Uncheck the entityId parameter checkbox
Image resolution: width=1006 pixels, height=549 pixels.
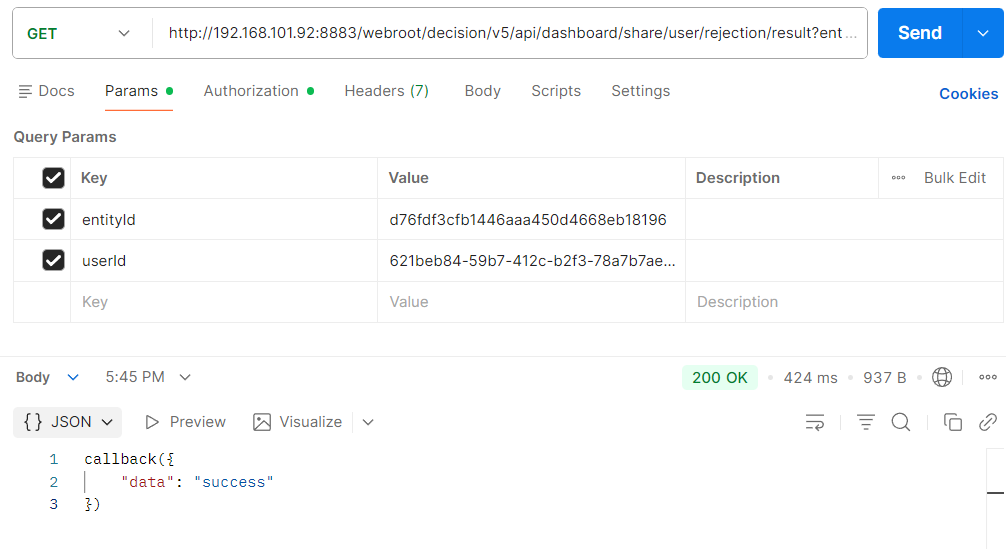coord(53,219)
